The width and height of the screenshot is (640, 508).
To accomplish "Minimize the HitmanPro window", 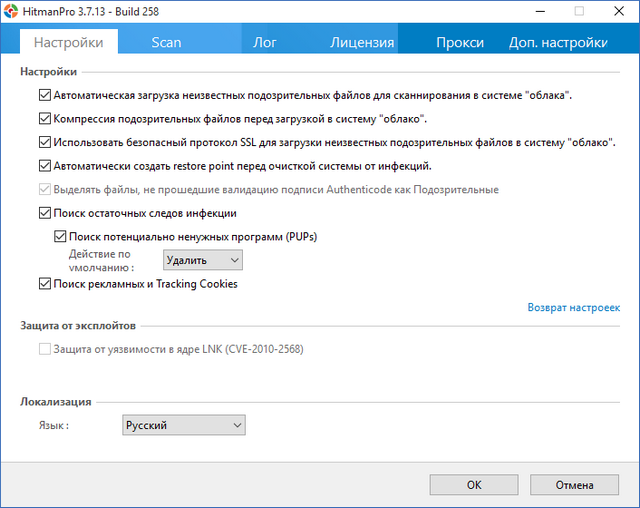I will pyautogui.click(x=538, y=11).
